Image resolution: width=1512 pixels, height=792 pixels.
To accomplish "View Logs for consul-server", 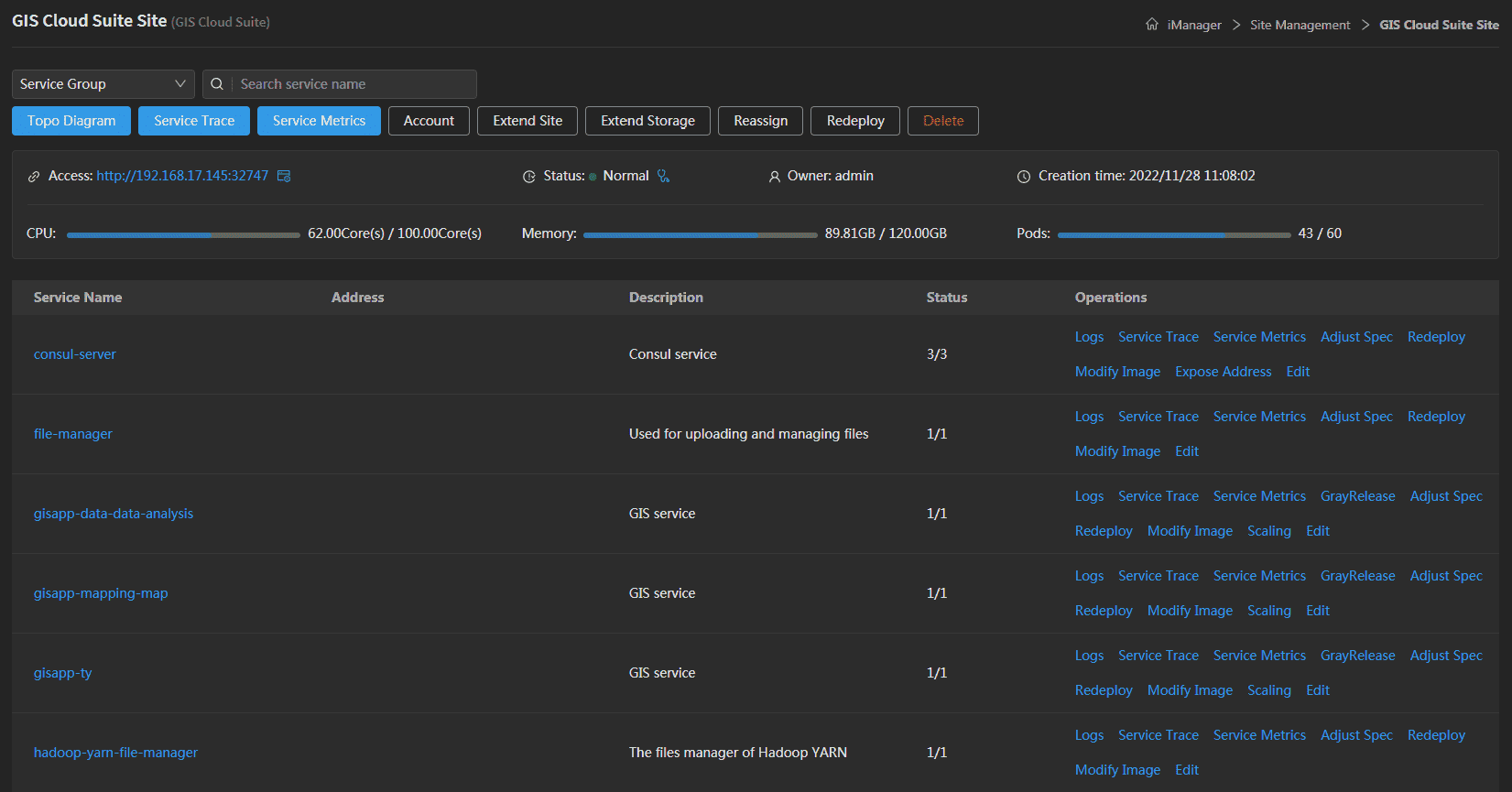I will point(1089,337).
